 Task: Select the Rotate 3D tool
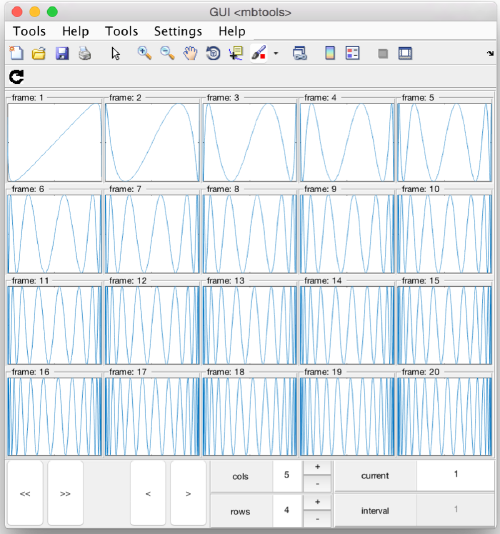[213, 53]
